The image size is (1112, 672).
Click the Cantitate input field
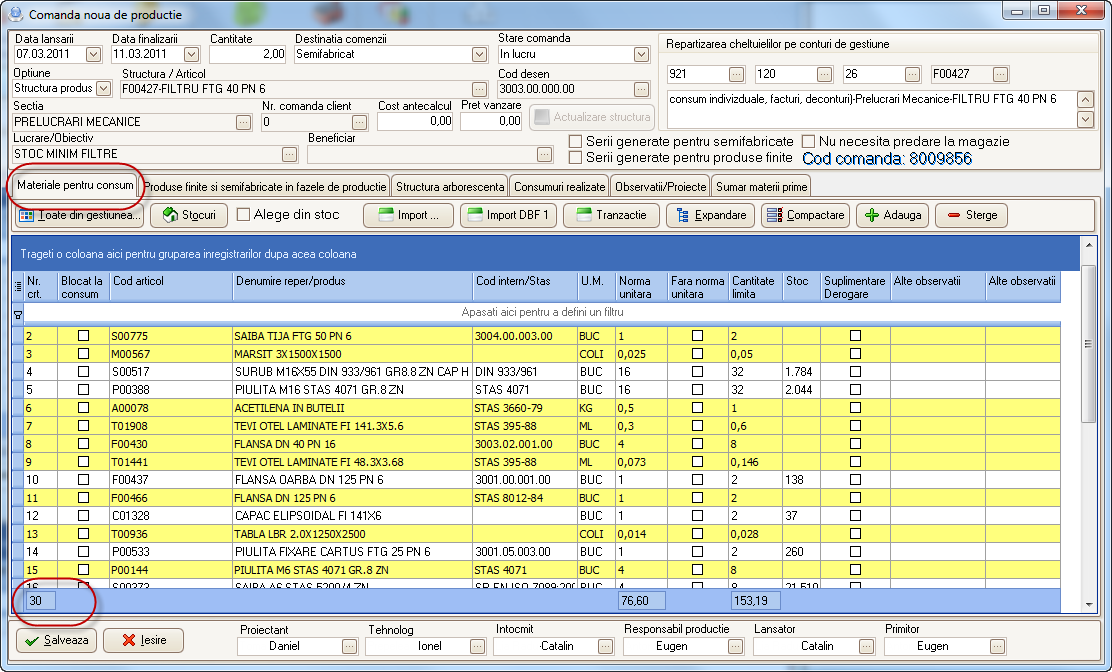[247, 54]
